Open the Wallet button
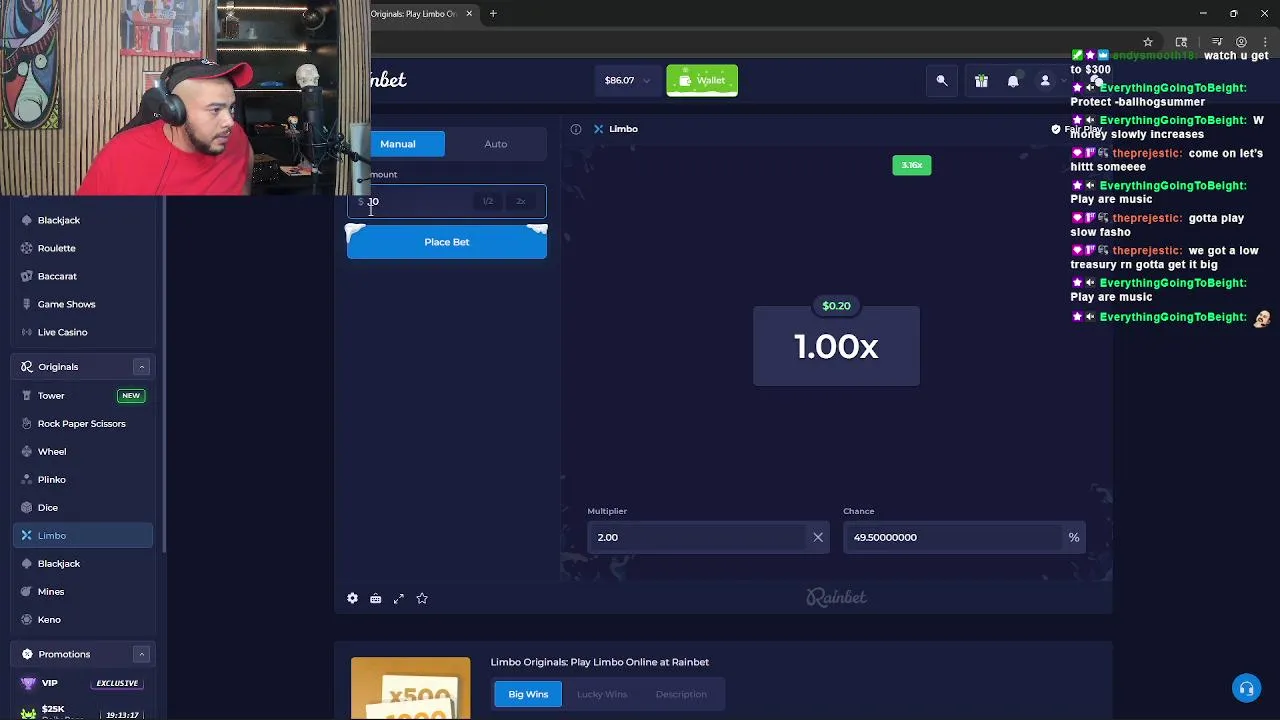The image size is (1280, 720). [x=702, y=80]
